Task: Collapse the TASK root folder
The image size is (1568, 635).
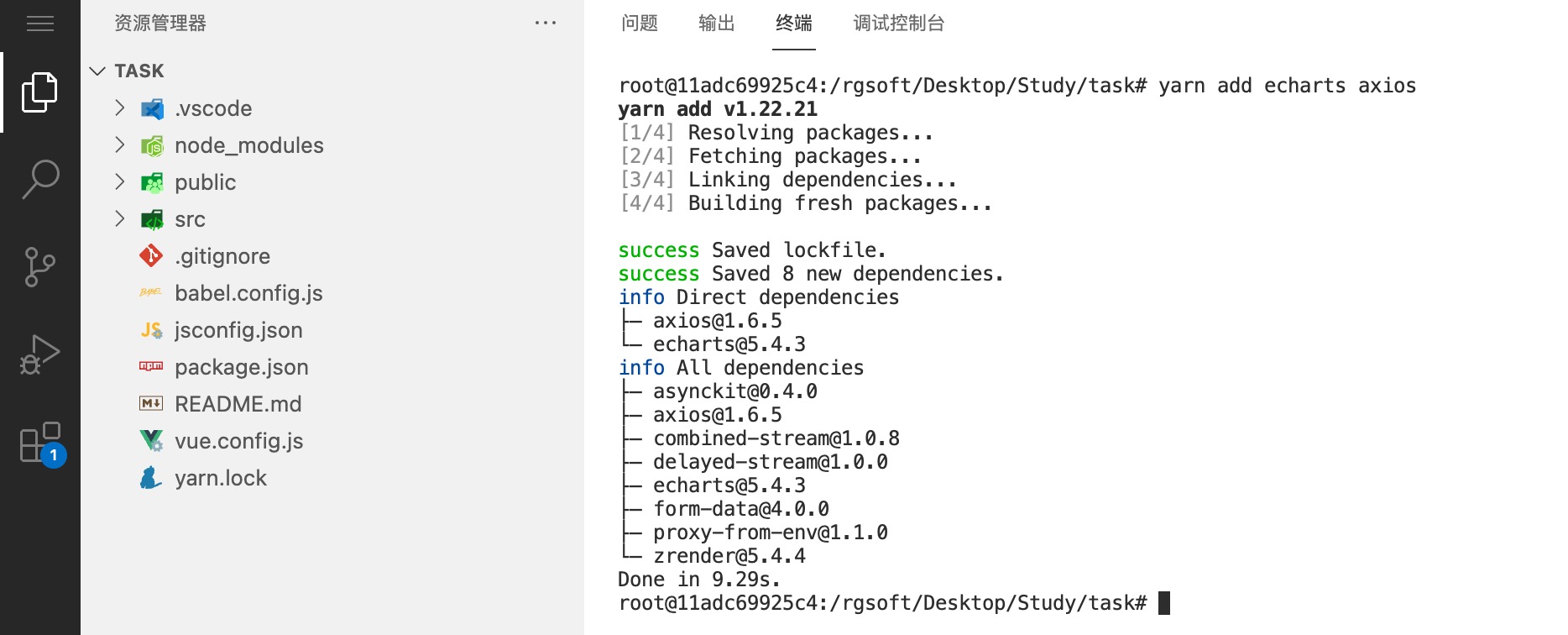Action: [139, 71]
